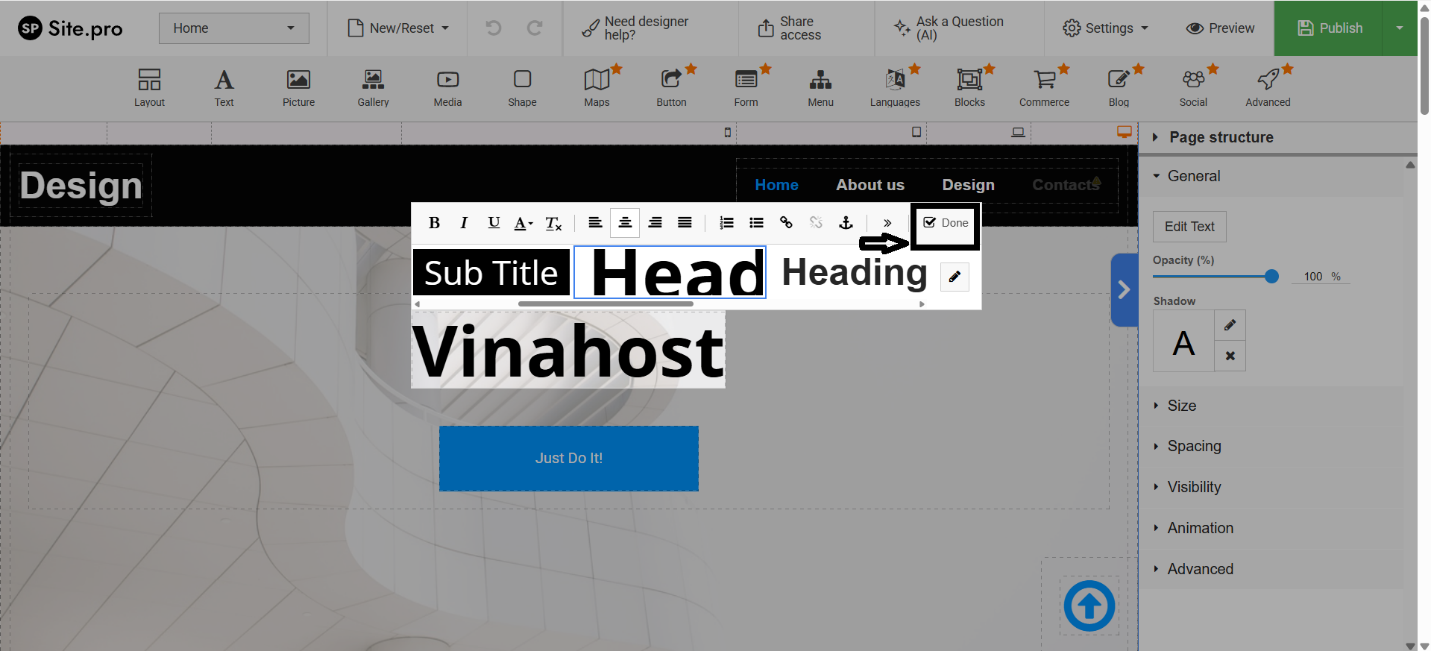Expand the Animation section
This screenshot has width=1431, height=651.
(x=1200, y=528)
